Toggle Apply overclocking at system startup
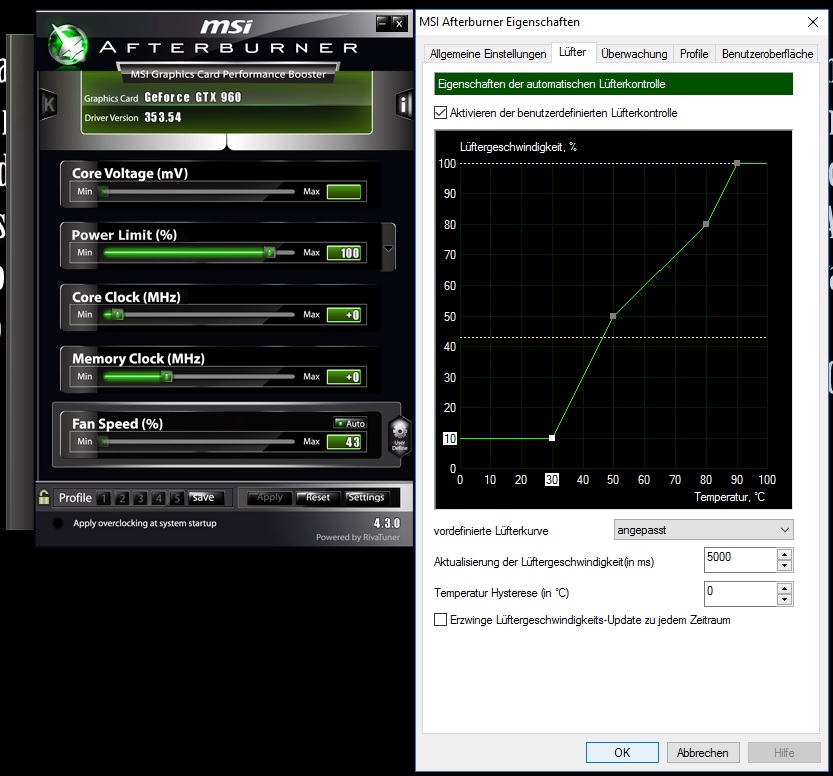The image size is (833, 776). pyautogui.click(x=58, y=523)
